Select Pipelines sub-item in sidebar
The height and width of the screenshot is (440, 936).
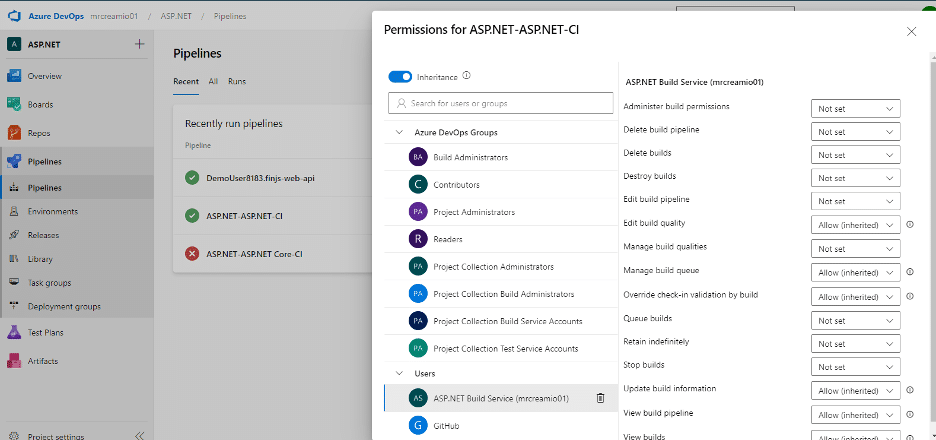[x=77, y=187]
